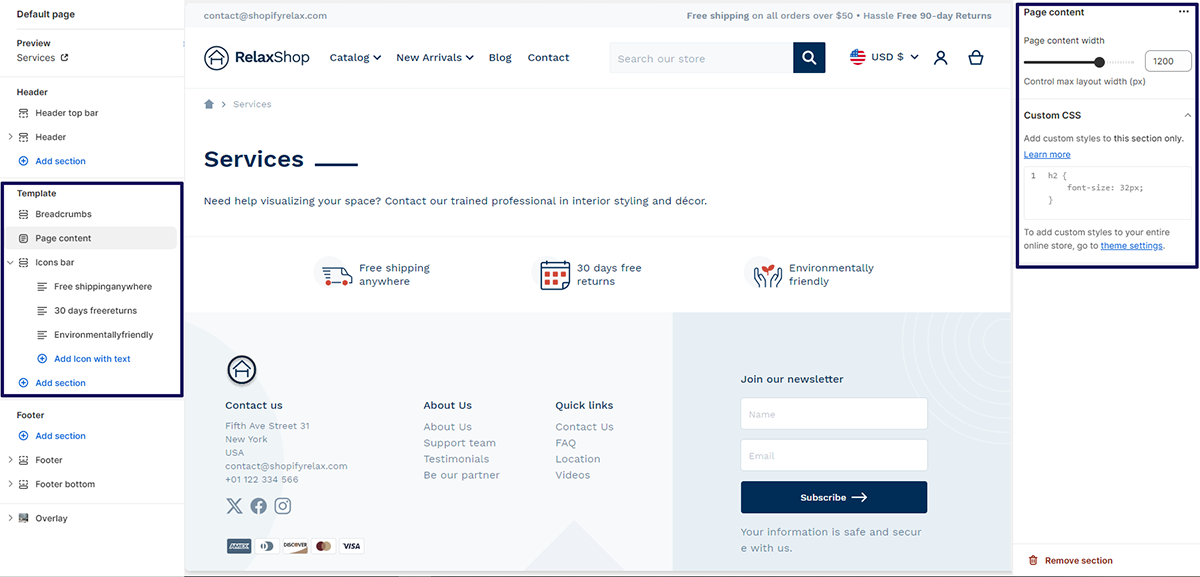Click the three-dots menu in the Page content panel

[x=1185, y=12]
